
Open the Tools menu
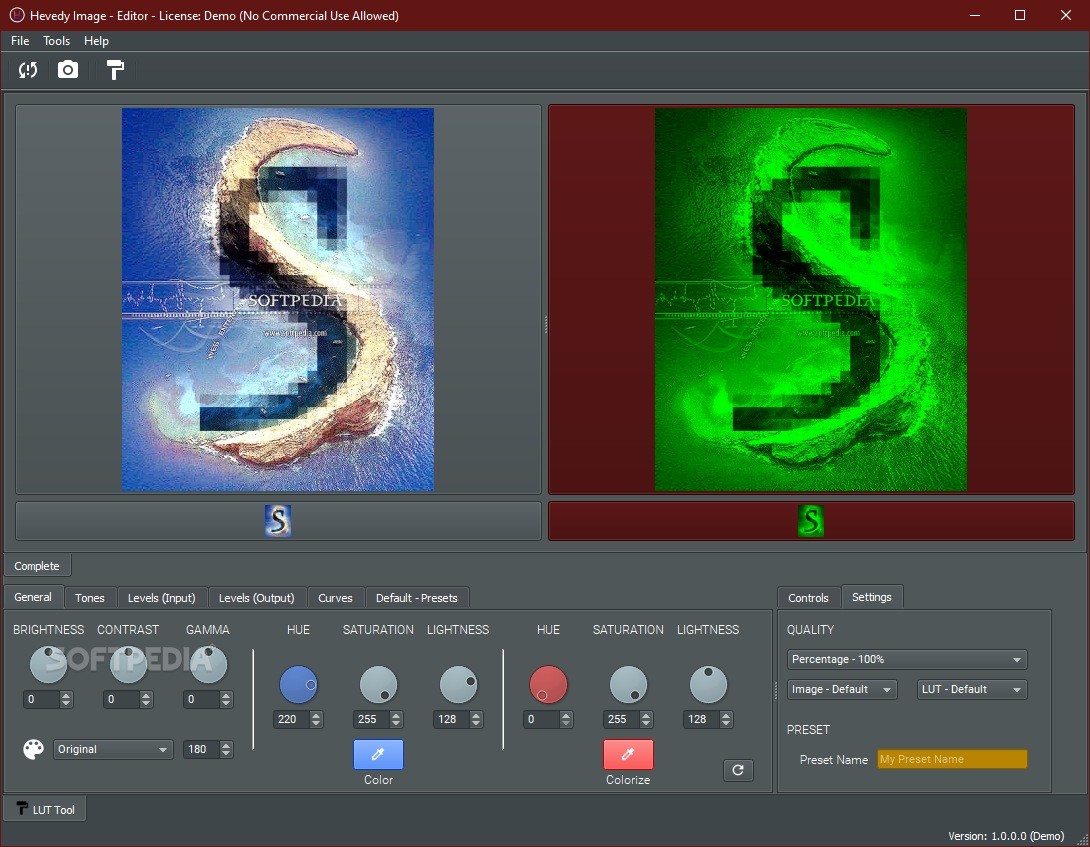[56, 41]
